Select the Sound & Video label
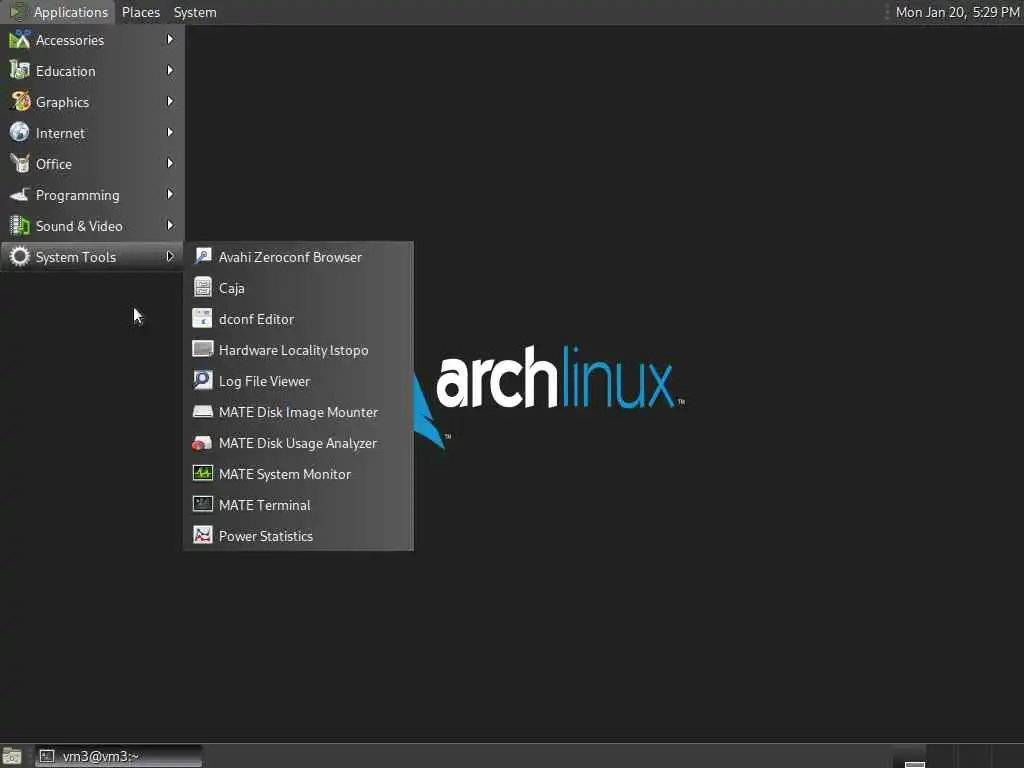The width and height of the screenshot is (1024, 768). tap(79, 226)
